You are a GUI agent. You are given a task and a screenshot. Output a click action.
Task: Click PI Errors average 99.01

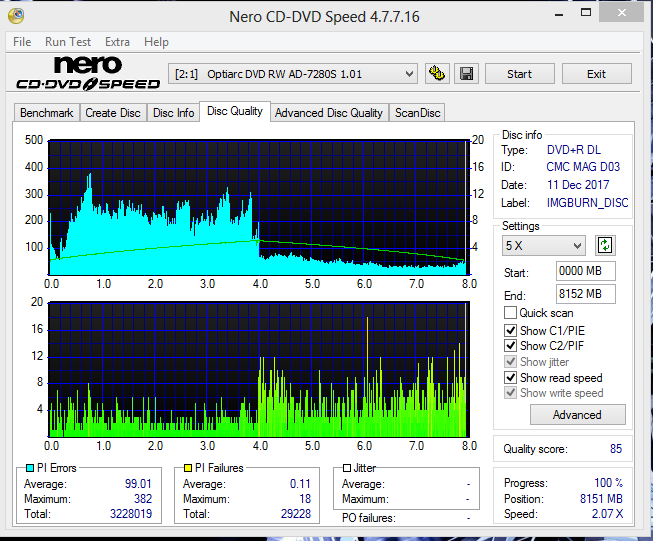[x=138, y=484]
